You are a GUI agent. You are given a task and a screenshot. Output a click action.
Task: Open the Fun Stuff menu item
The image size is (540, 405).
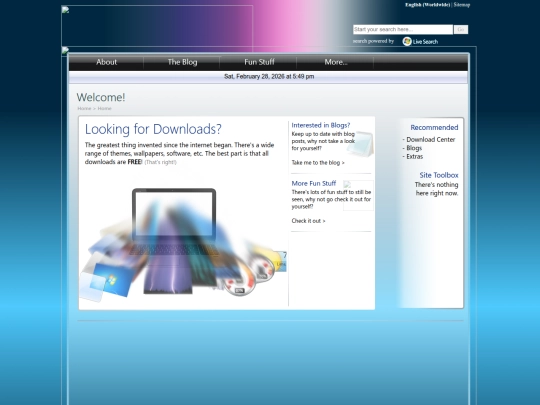259,62
